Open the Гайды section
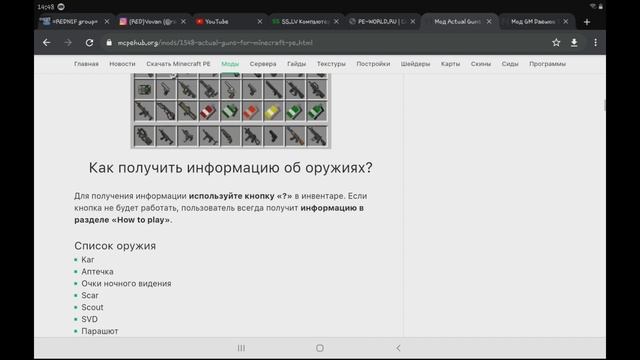The height and width of the screenshot is (360, 640). point(296,64)
